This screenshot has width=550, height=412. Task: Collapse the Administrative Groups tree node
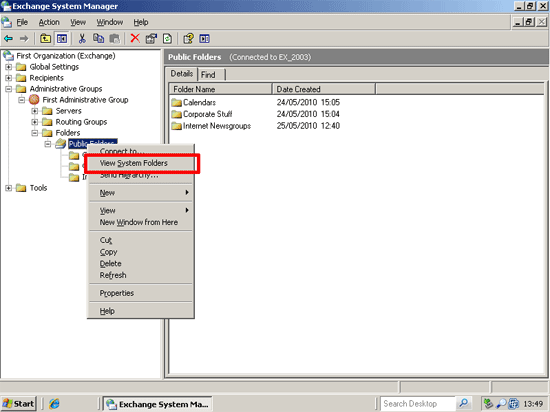pyautogui.click(x=8, y=89)
